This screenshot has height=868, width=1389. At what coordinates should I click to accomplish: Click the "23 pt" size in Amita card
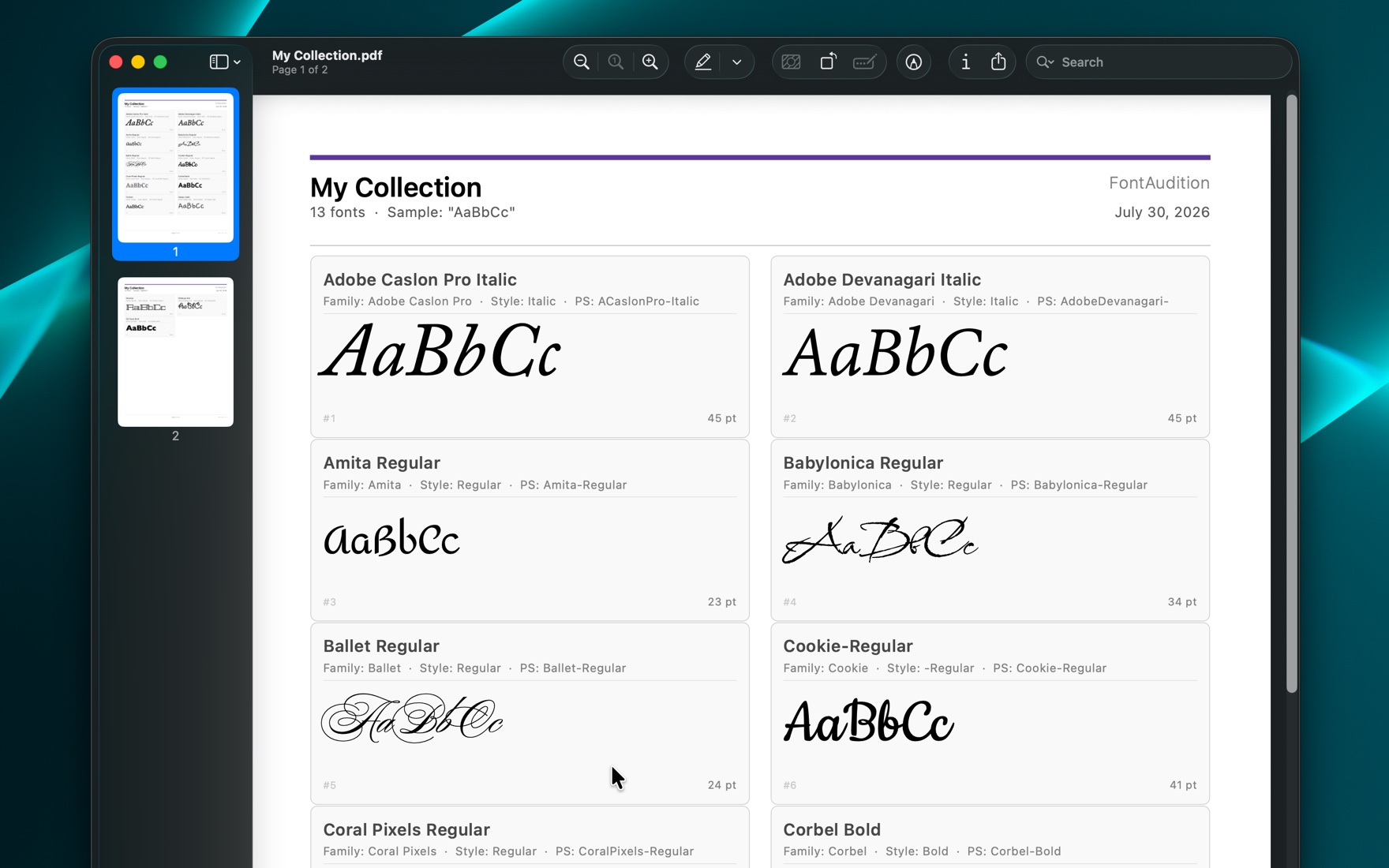721,601
